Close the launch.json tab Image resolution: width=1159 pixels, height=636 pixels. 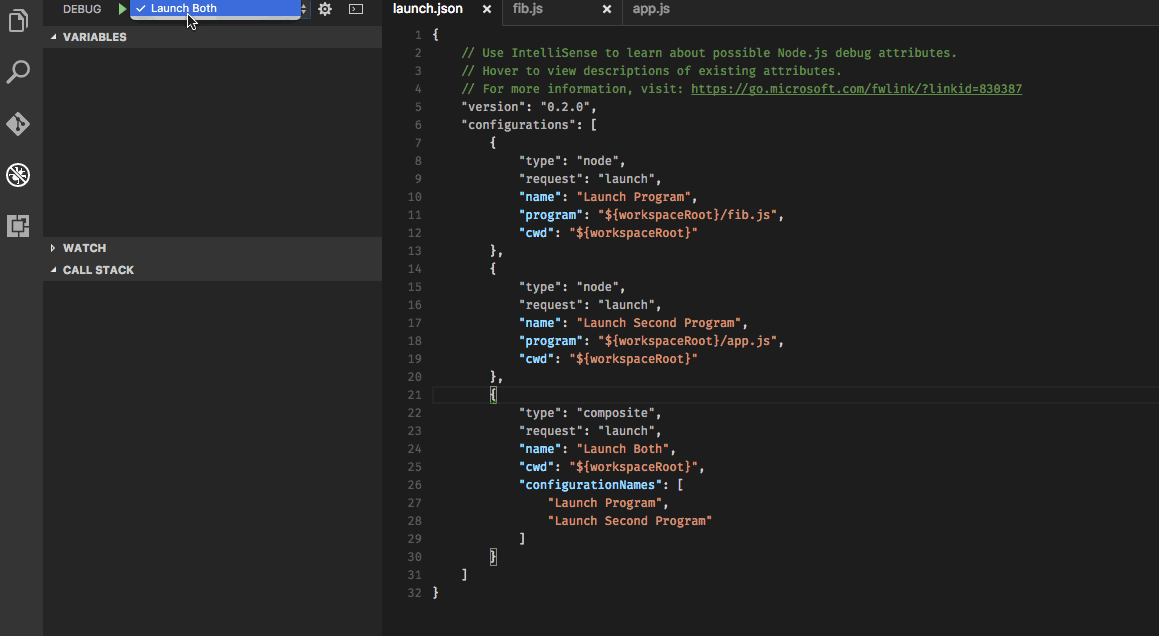pyautogui.click(x=486, y=9)
